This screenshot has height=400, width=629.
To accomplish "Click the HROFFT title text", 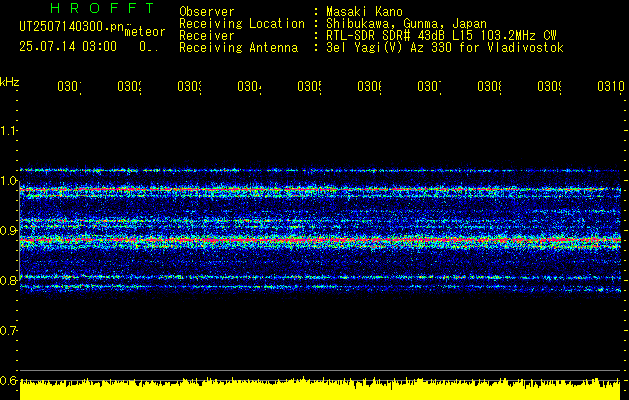I will tap(103, 8).
